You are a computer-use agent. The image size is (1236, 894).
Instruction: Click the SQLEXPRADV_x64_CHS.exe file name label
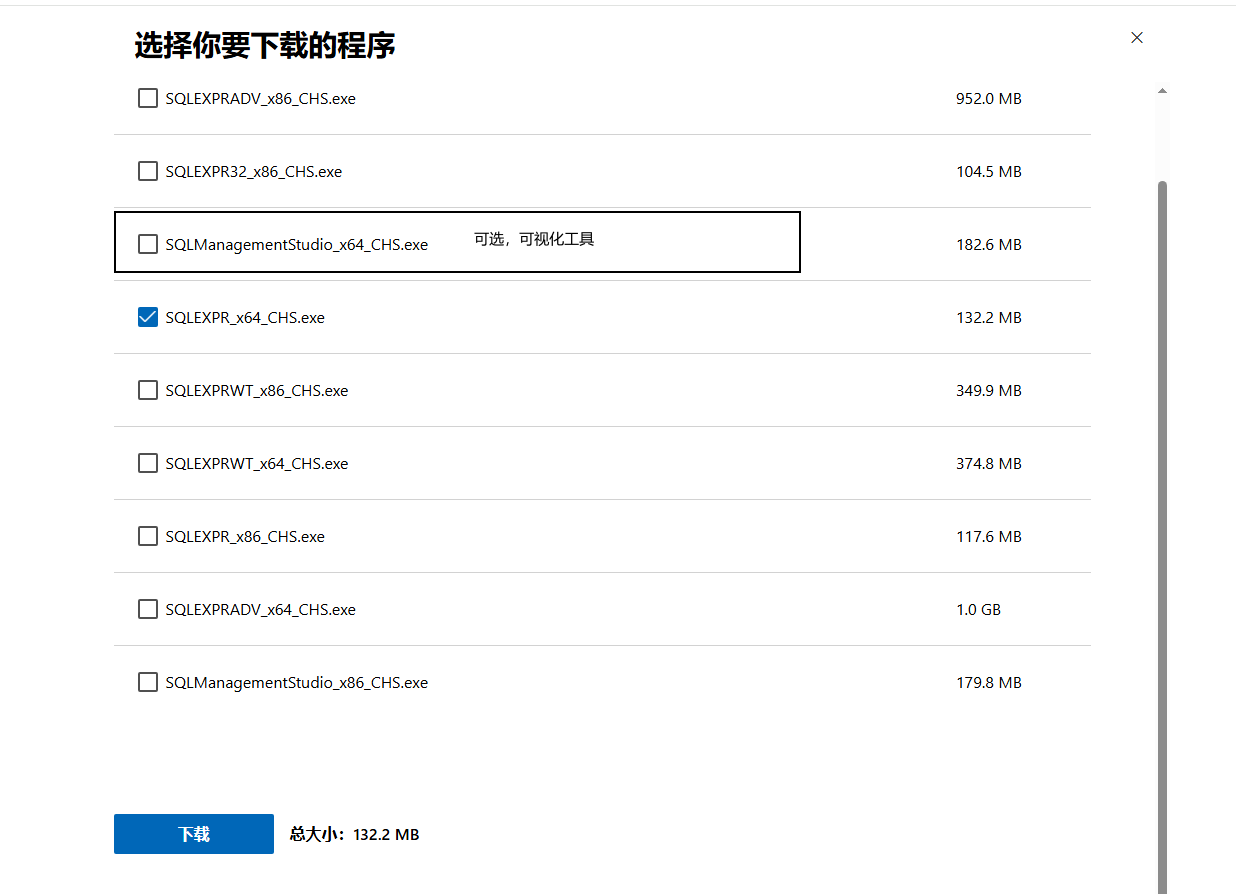pos(260,610)
